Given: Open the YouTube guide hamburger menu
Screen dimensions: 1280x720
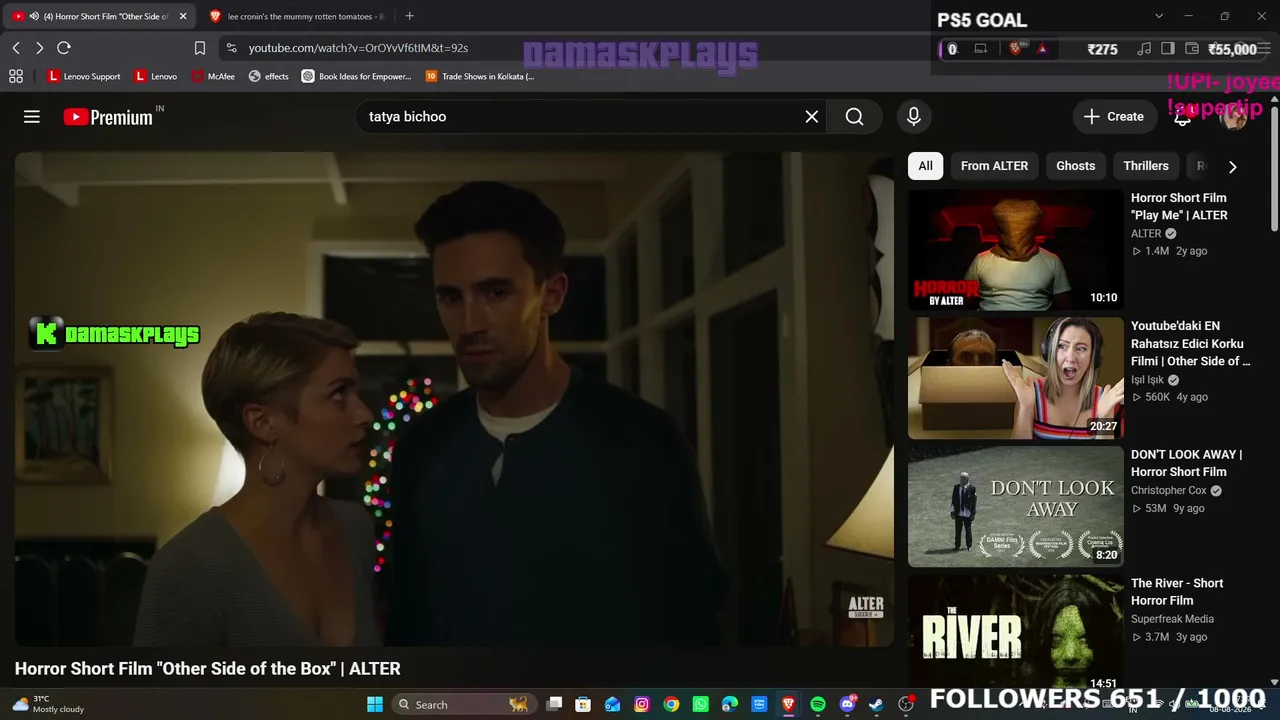Looking at the screenshot, I should click(x=32, y=117).
